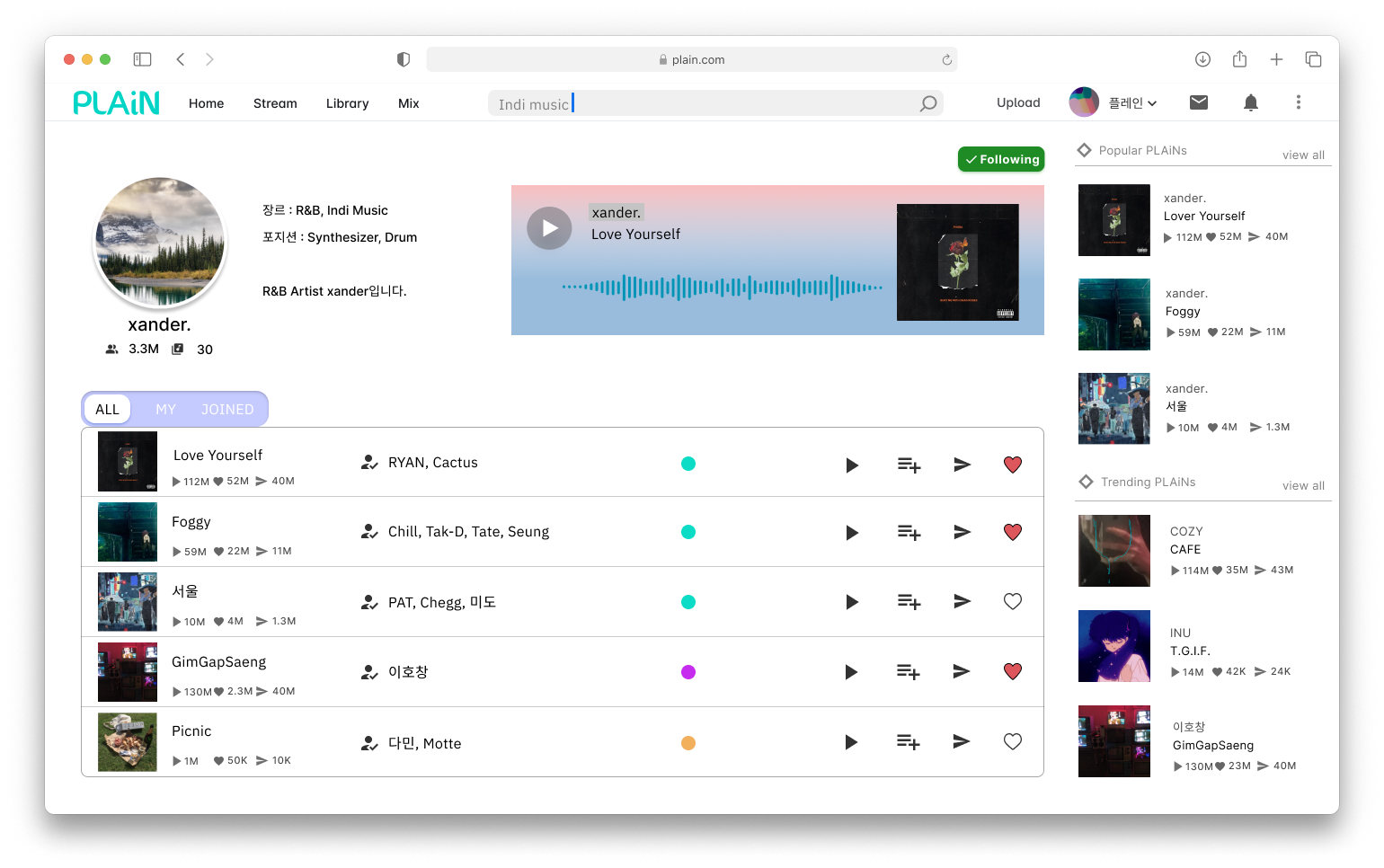Unlike the Foggy track
This screenshot has height=868, width=1384.
1013,532
